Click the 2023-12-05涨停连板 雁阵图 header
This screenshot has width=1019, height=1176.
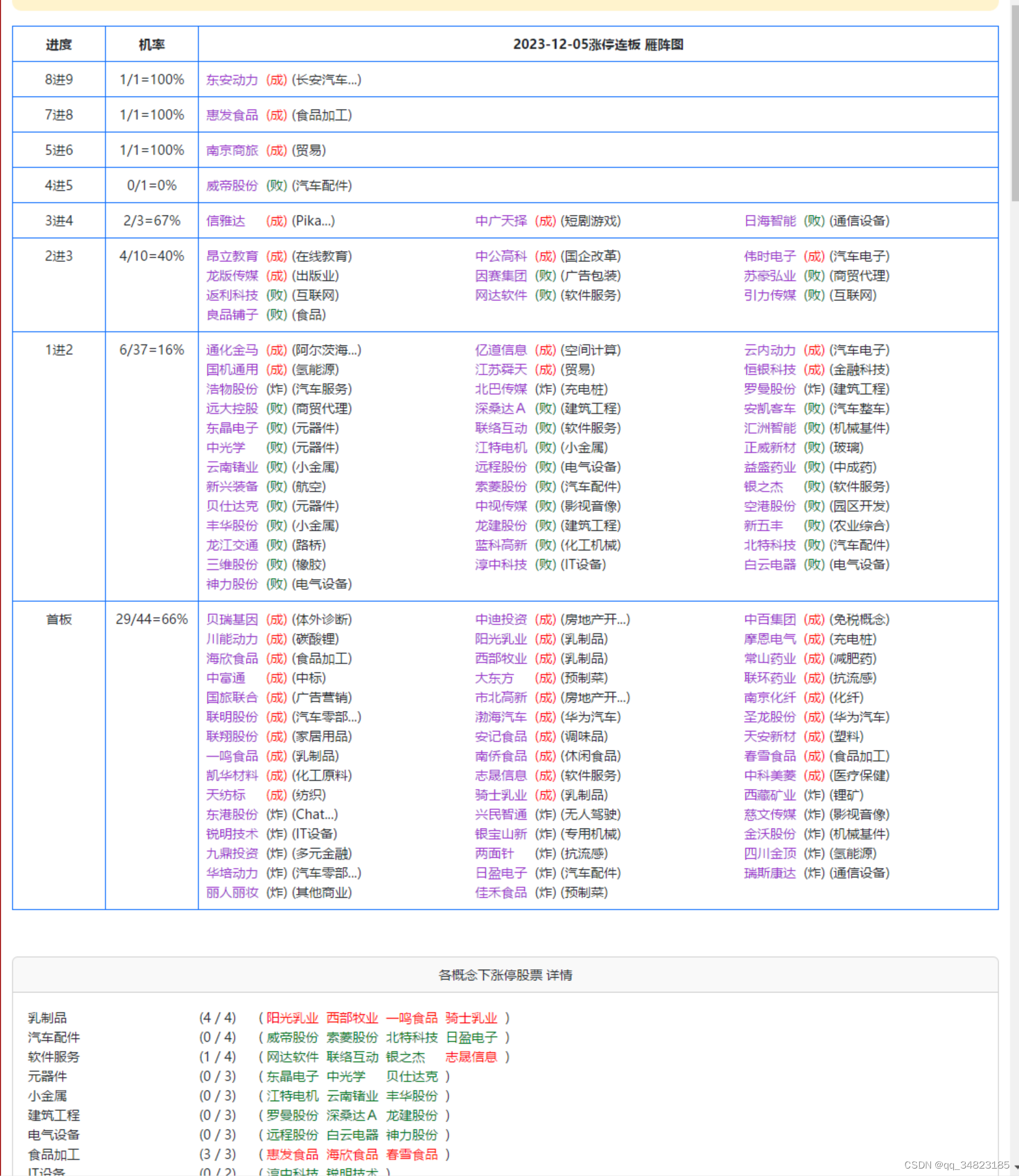click(598, 45)
